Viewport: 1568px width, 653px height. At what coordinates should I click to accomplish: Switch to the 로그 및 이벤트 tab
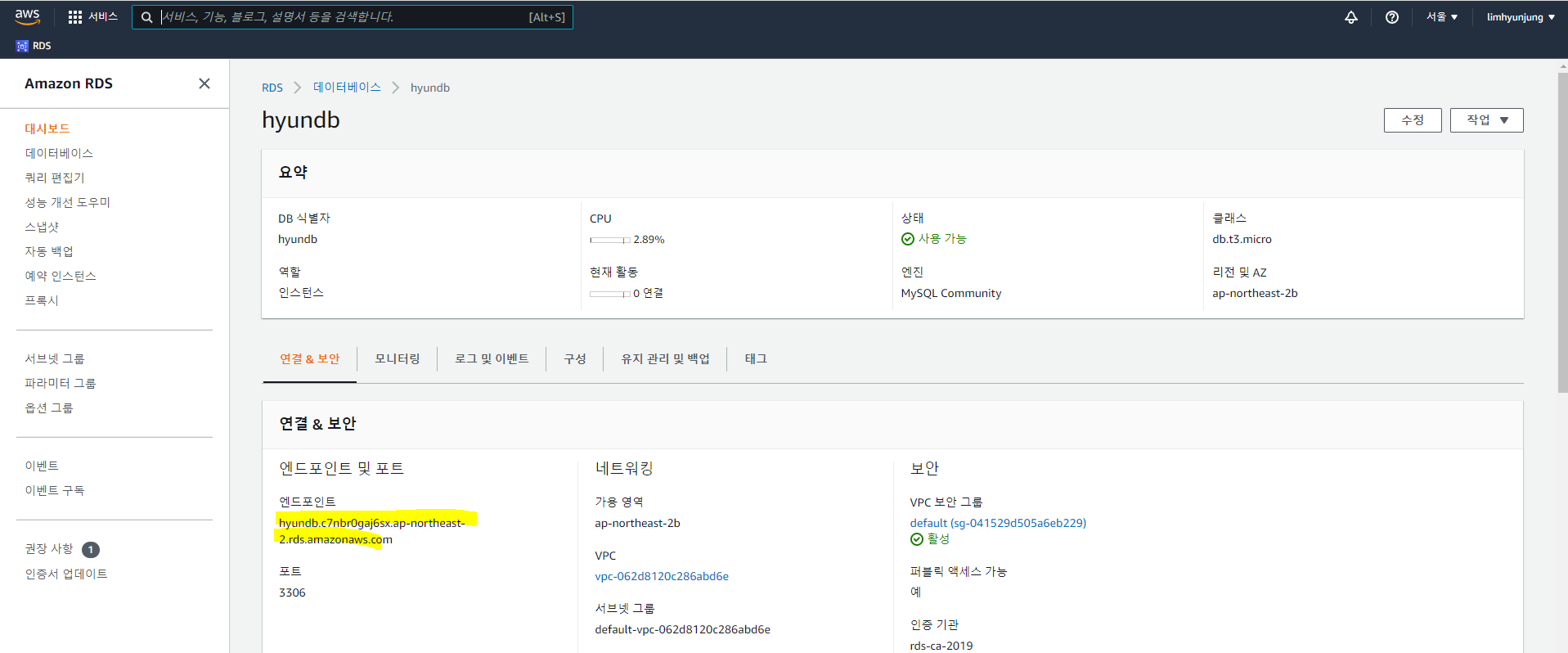point(492,359)
